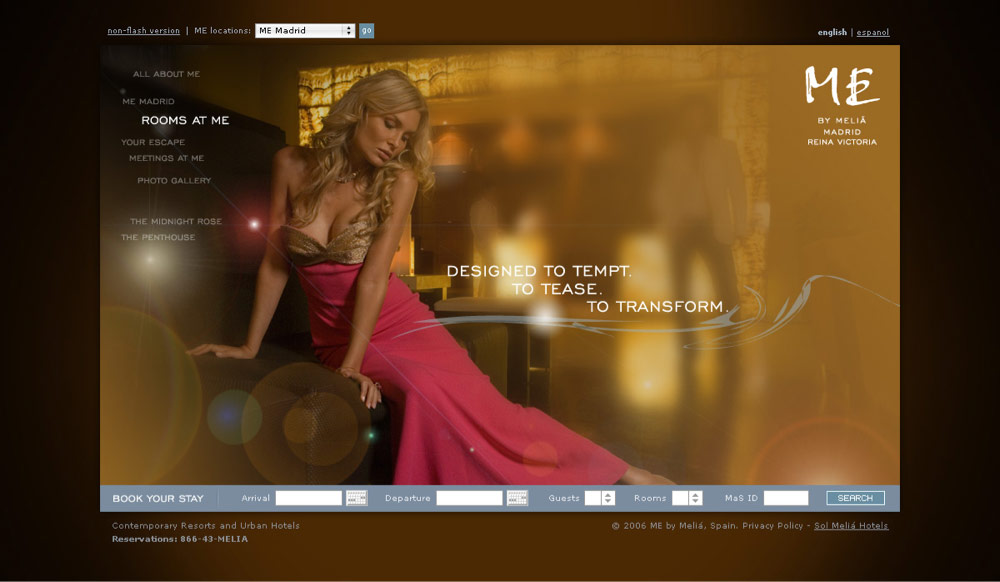This screenshot has width=1000, height=582.
Task: Select Meetings at ME menu item
Action: point(166,158)
